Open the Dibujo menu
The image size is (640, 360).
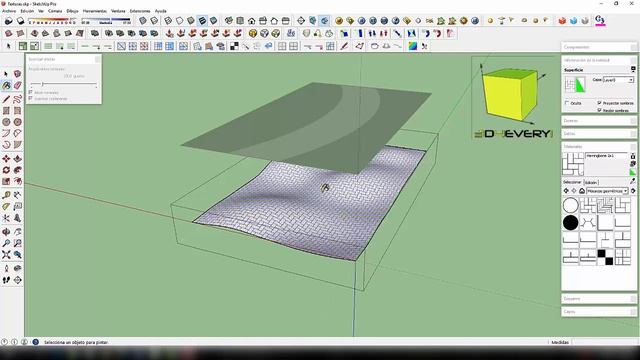click(72, 11)
